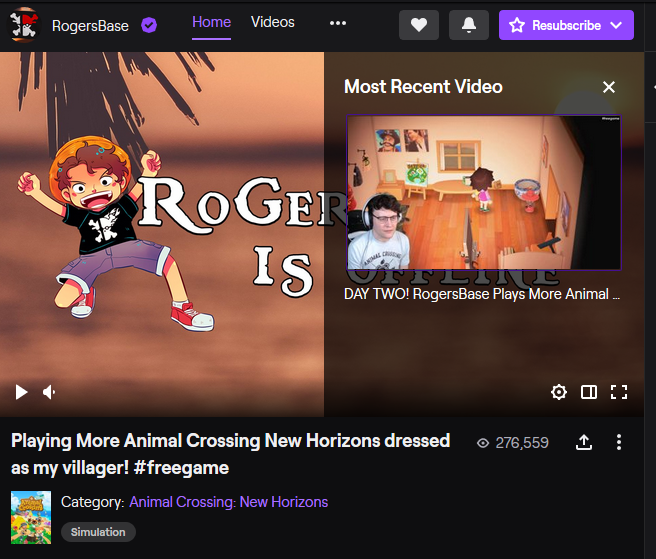Viewport: 656px width, 559px height.
Task: Click the stream title Playing More Animal Crossing
Action: point(231,454)
